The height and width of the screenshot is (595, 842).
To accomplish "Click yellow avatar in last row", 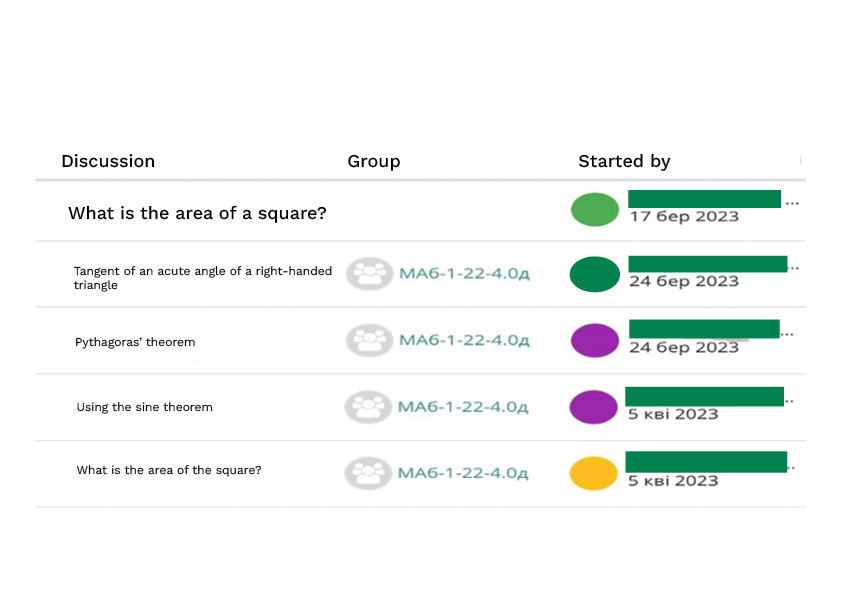I will 593,473.
